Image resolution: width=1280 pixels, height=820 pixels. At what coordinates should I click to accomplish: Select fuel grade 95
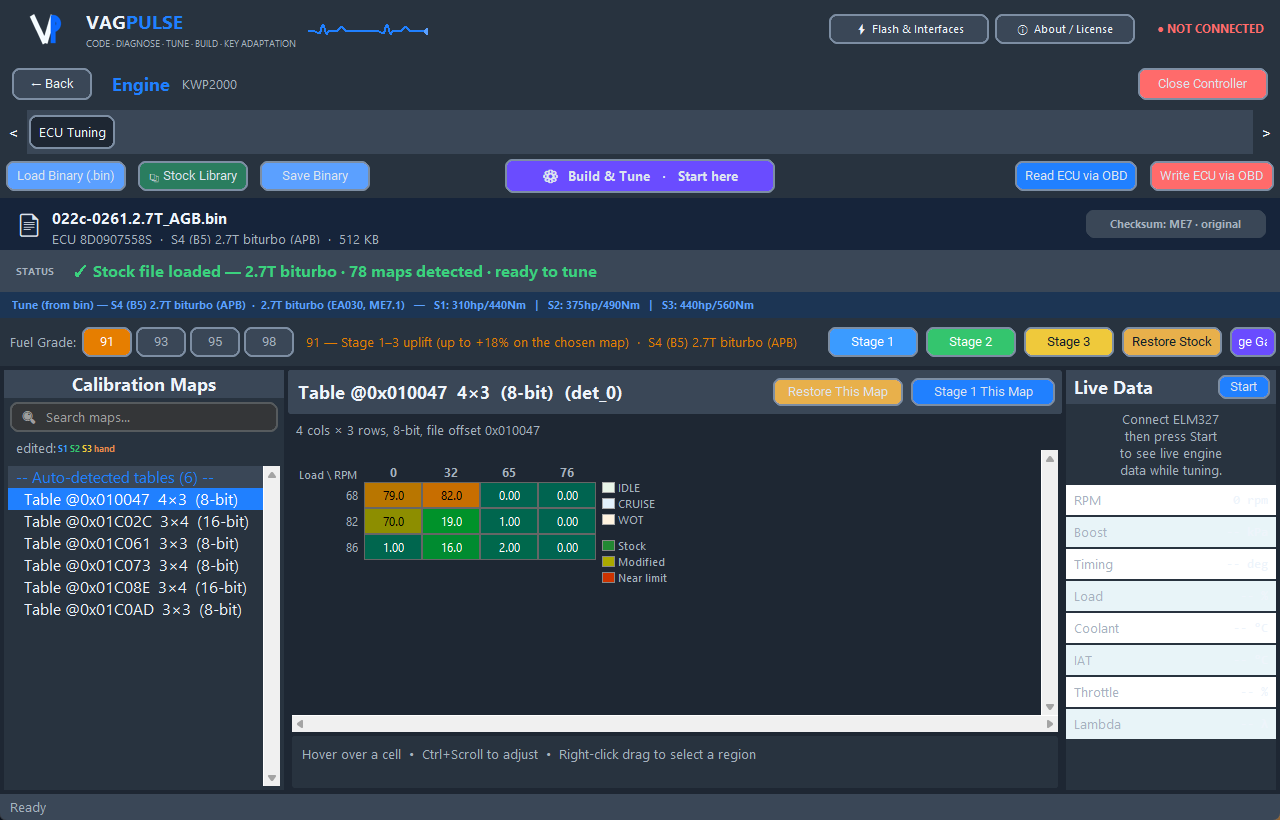[215, 342]
